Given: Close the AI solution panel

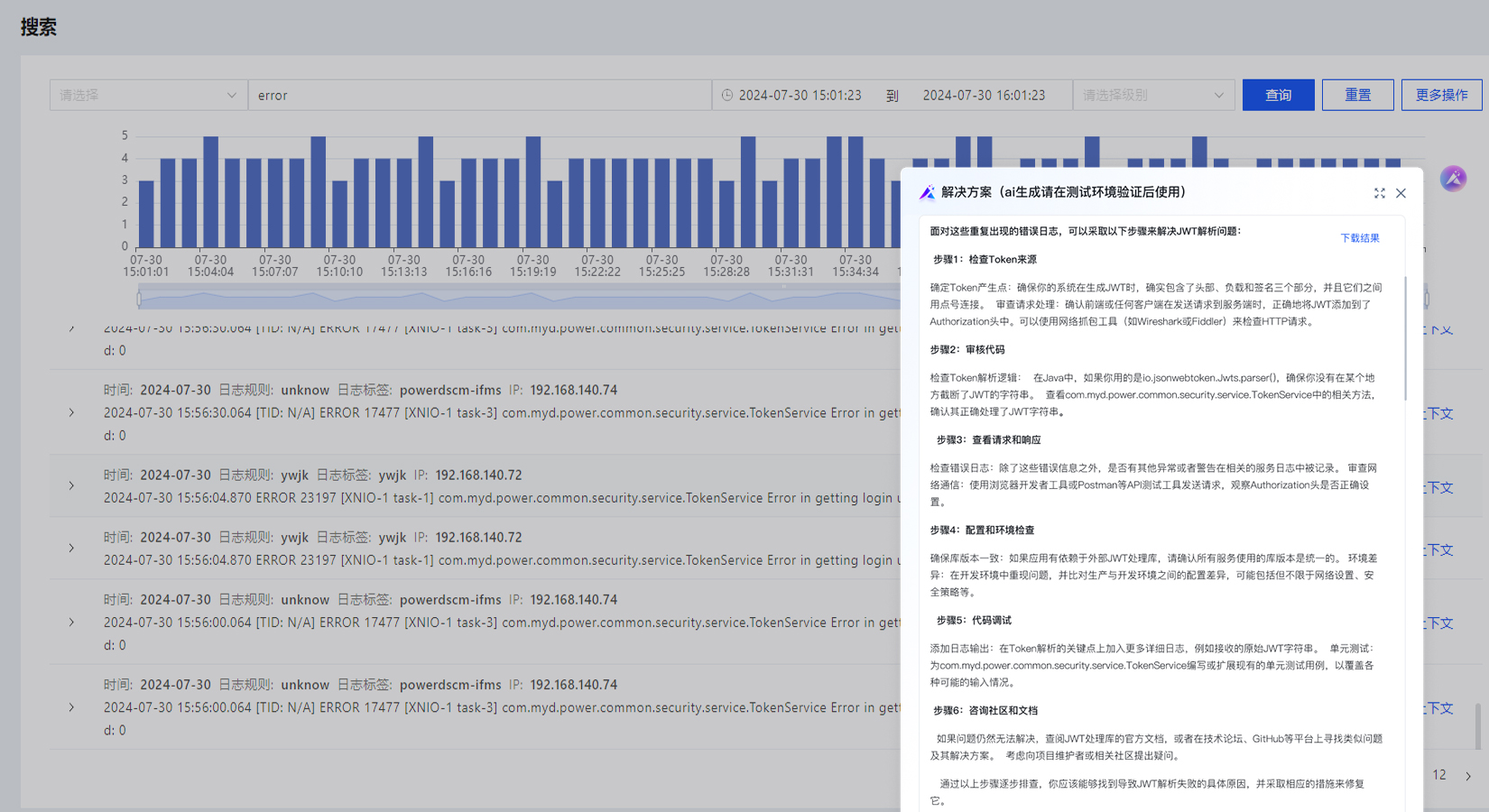Looking at the screenshot, I should coord(1401,193).
